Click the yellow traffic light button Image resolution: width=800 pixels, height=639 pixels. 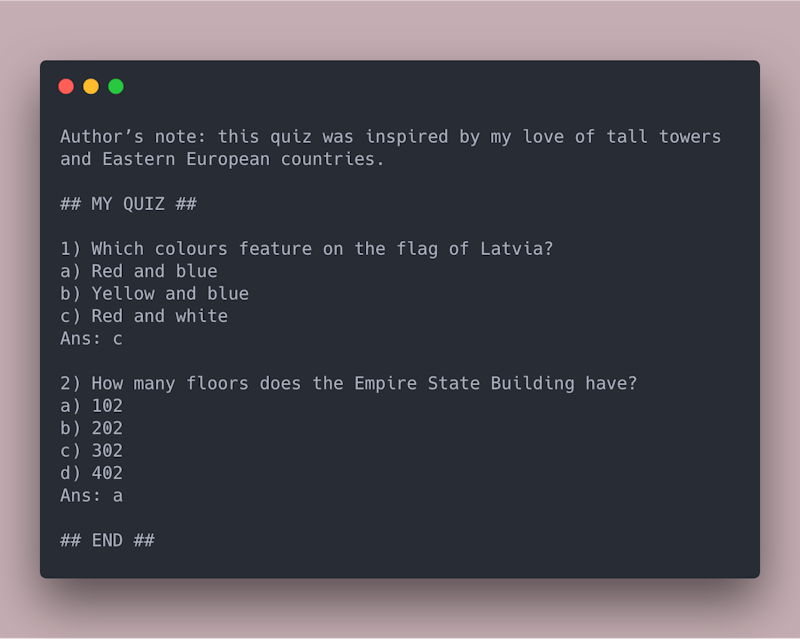pos(90,86)
